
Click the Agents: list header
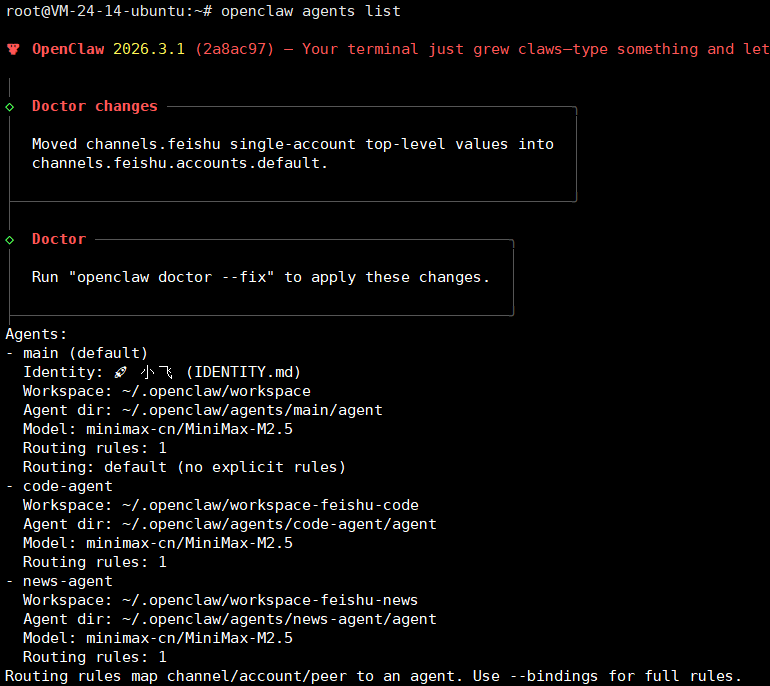36,334
